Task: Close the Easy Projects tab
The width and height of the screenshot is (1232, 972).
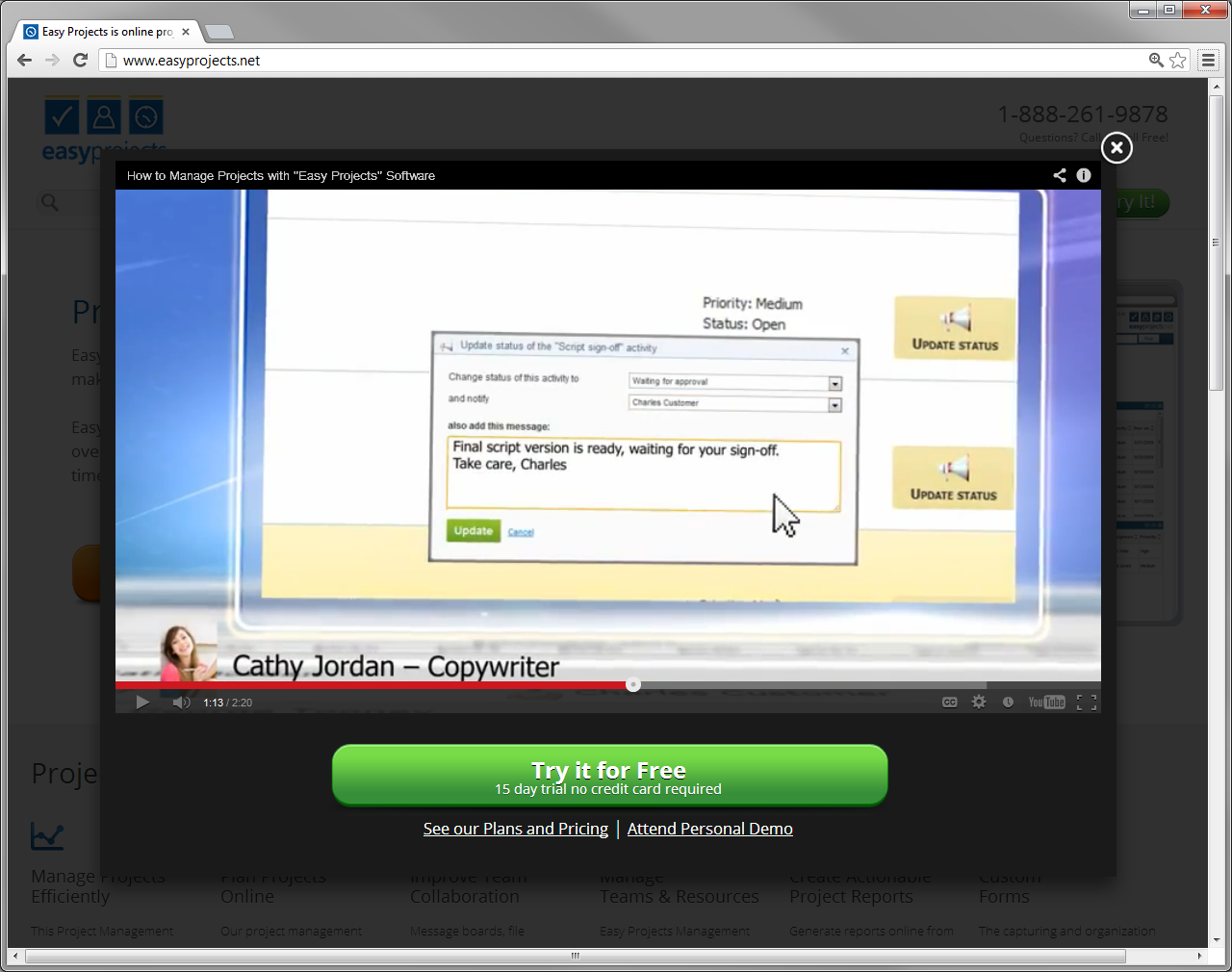Action: click(186, 32)
